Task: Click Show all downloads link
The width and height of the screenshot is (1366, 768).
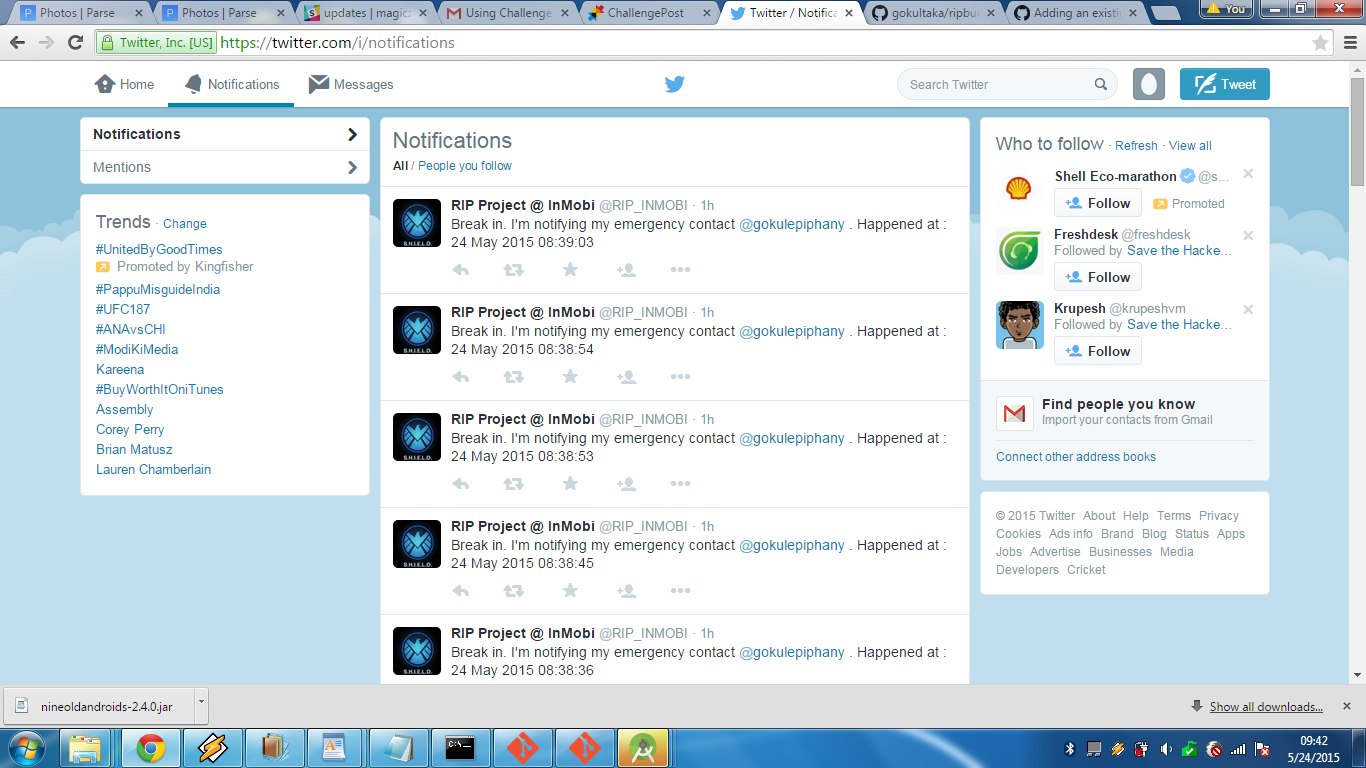Action: [x=1266, y=707]
